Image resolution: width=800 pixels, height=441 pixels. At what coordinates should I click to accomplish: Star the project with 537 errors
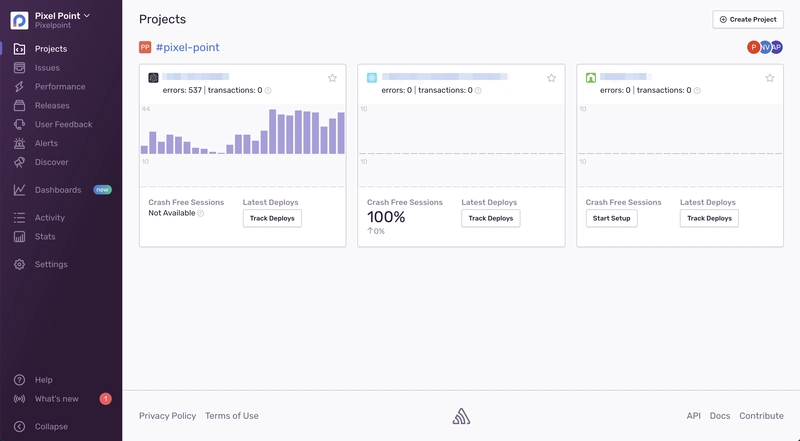click(x=333, y=78)
